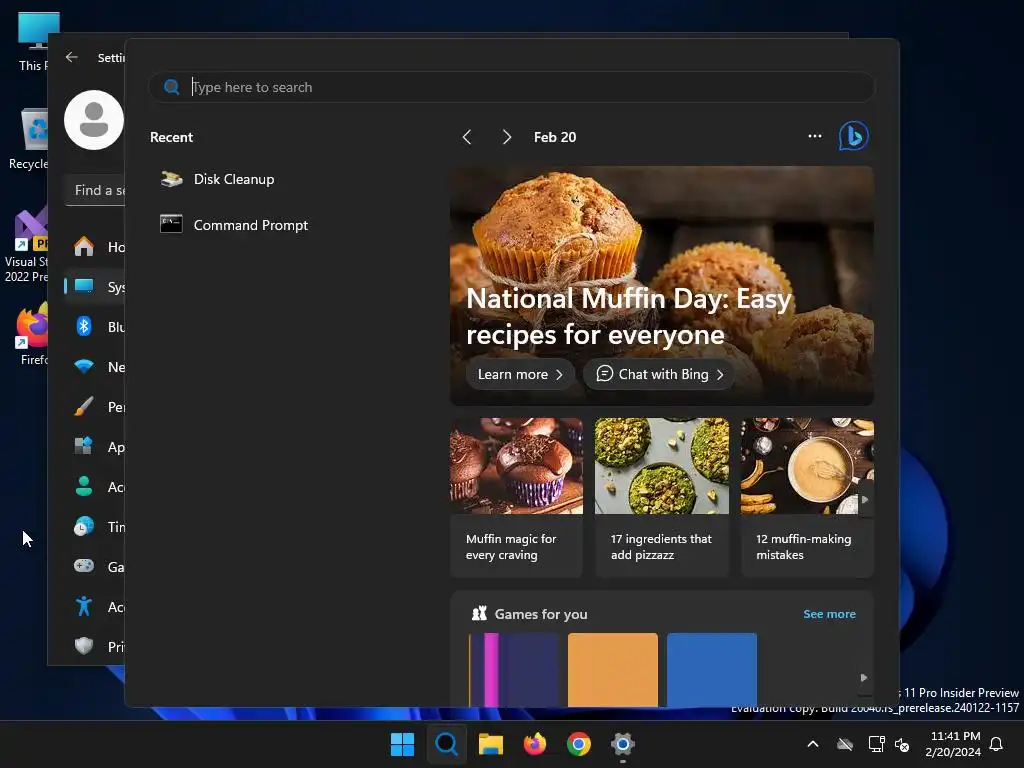
Task: Open Network in Settings sidebar
Action: [95, 367]
